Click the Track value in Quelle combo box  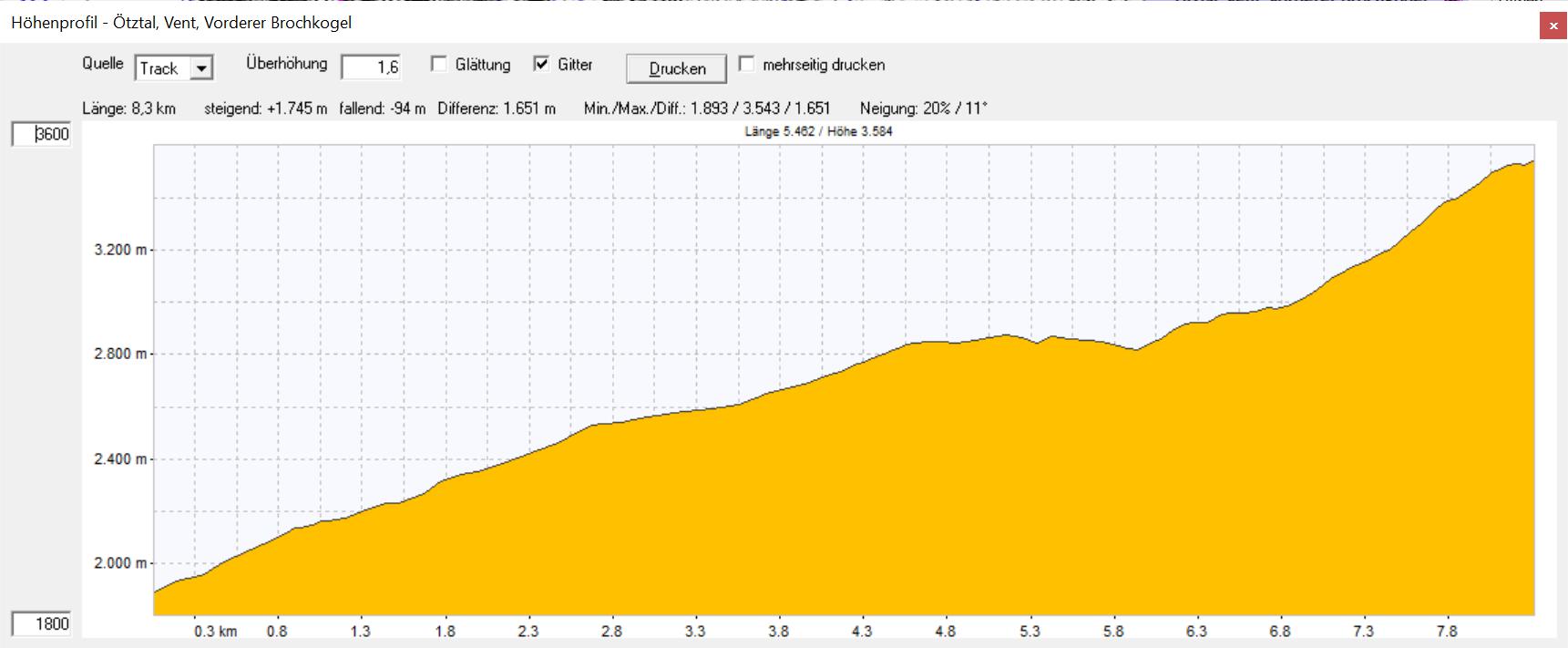pos(160,68)
